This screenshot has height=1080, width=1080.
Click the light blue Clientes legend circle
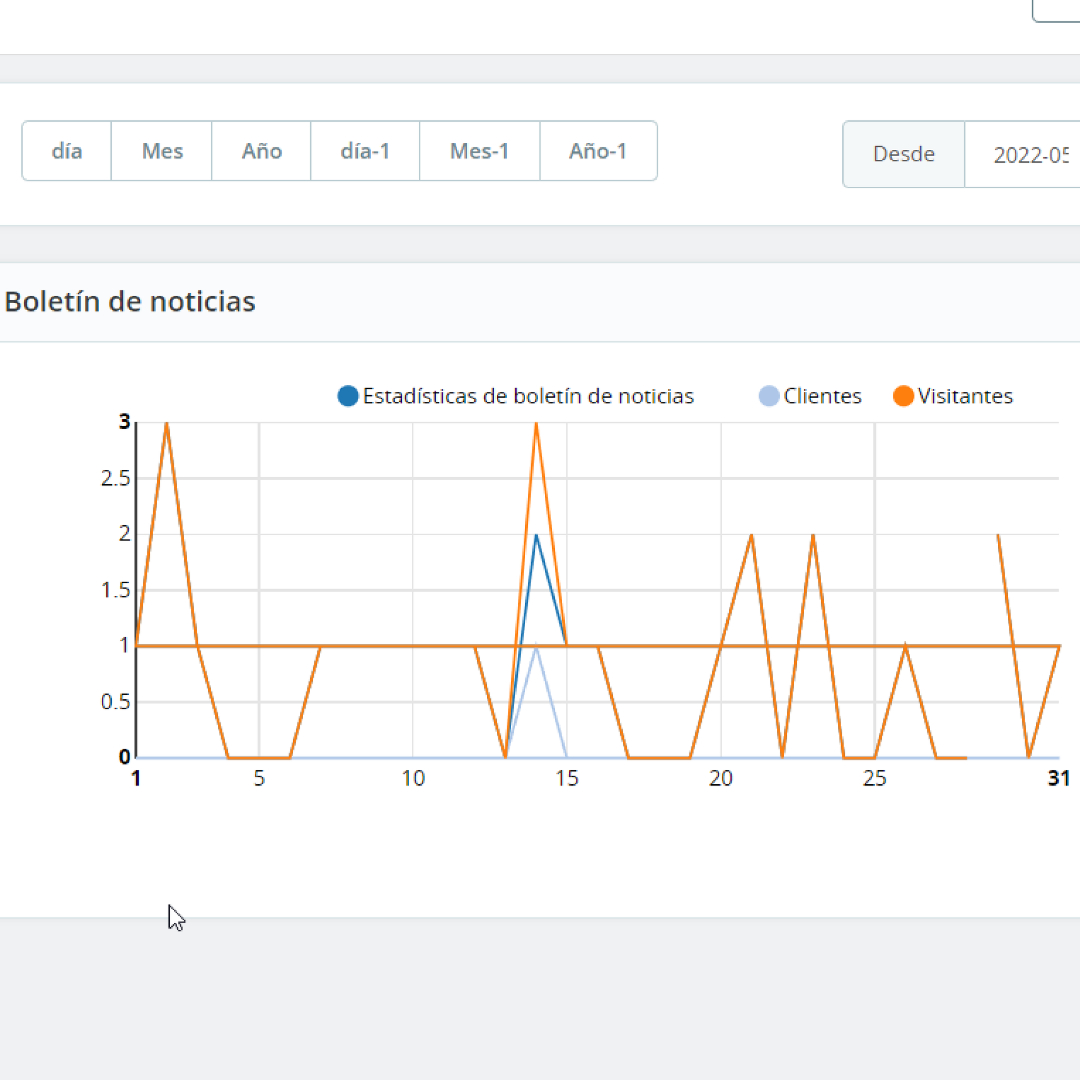tap(769, 396)
